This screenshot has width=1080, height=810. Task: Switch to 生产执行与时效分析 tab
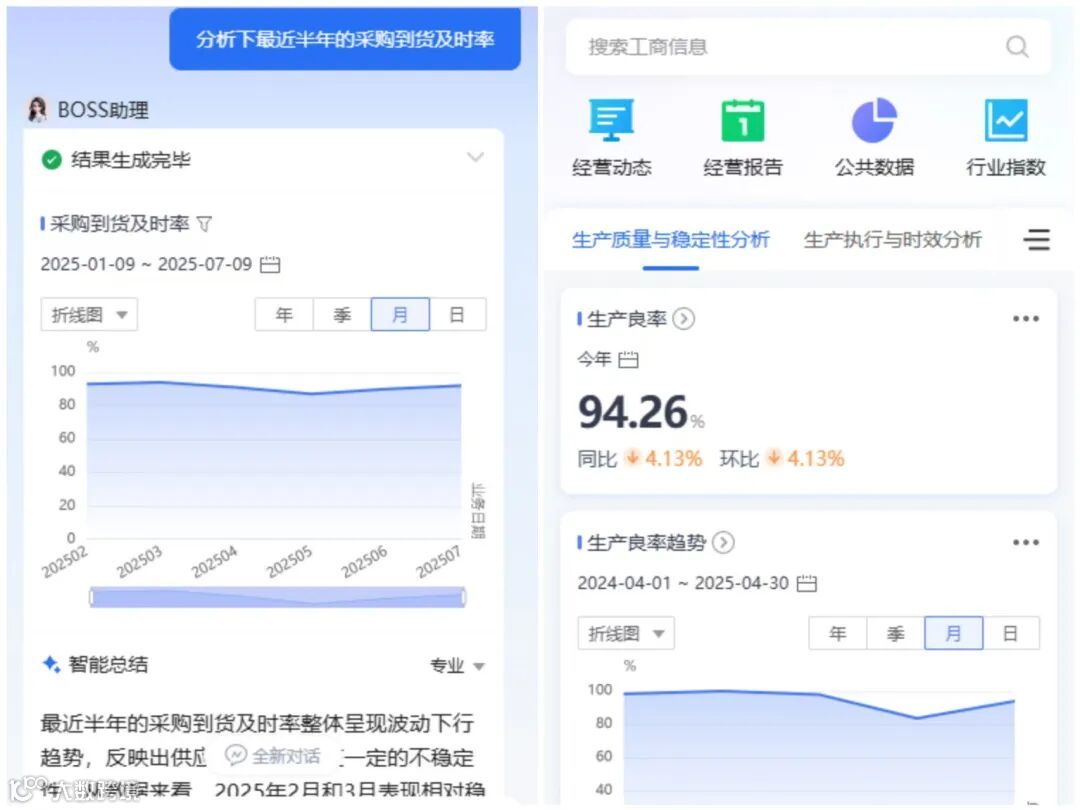click(893, 240)
